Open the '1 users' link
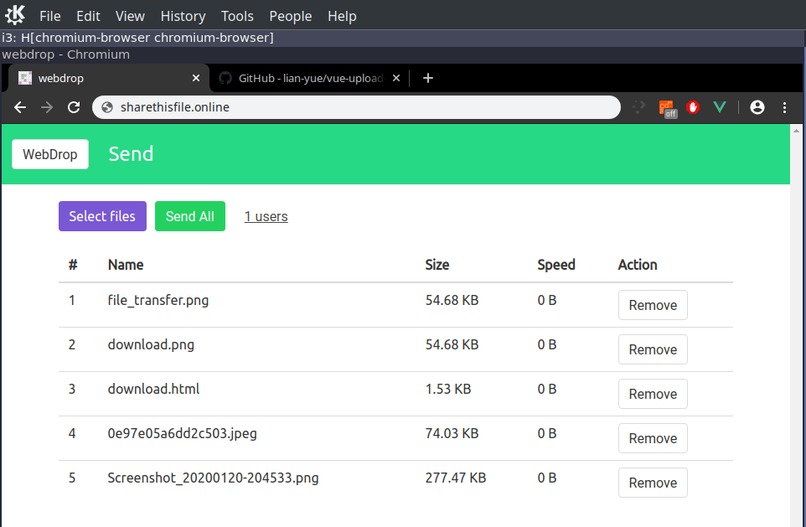This screenshot has height=527, width=806. click(266, 216)
